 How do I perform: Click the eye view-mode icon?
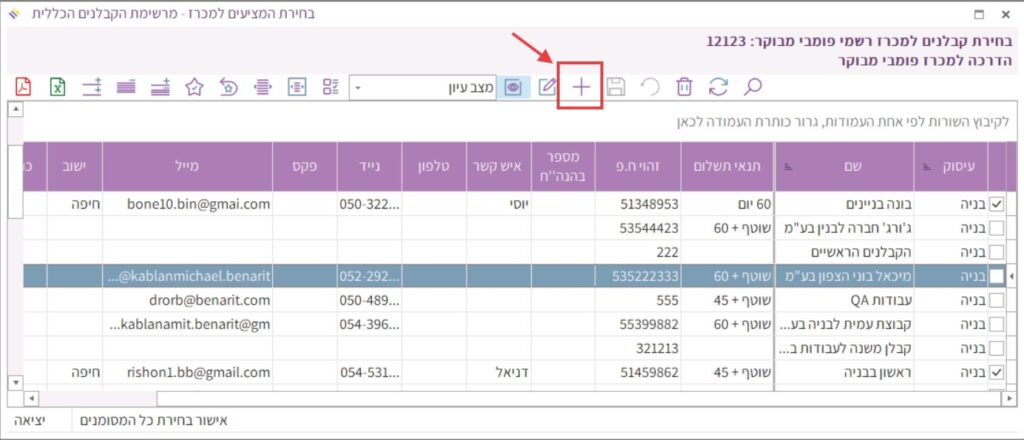514,87
